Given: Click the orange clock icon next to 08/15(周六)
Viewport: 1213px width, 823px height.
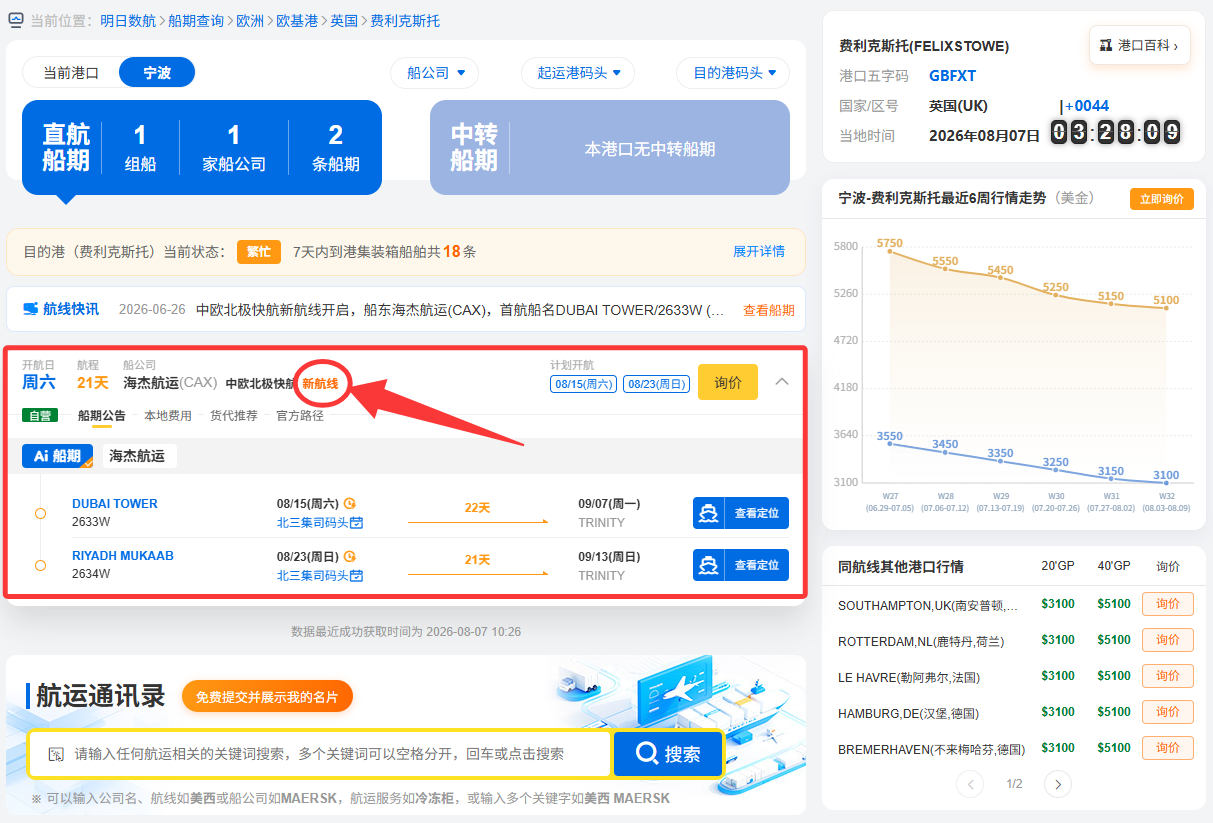Looking at the screenshot, I should point(350,504).
